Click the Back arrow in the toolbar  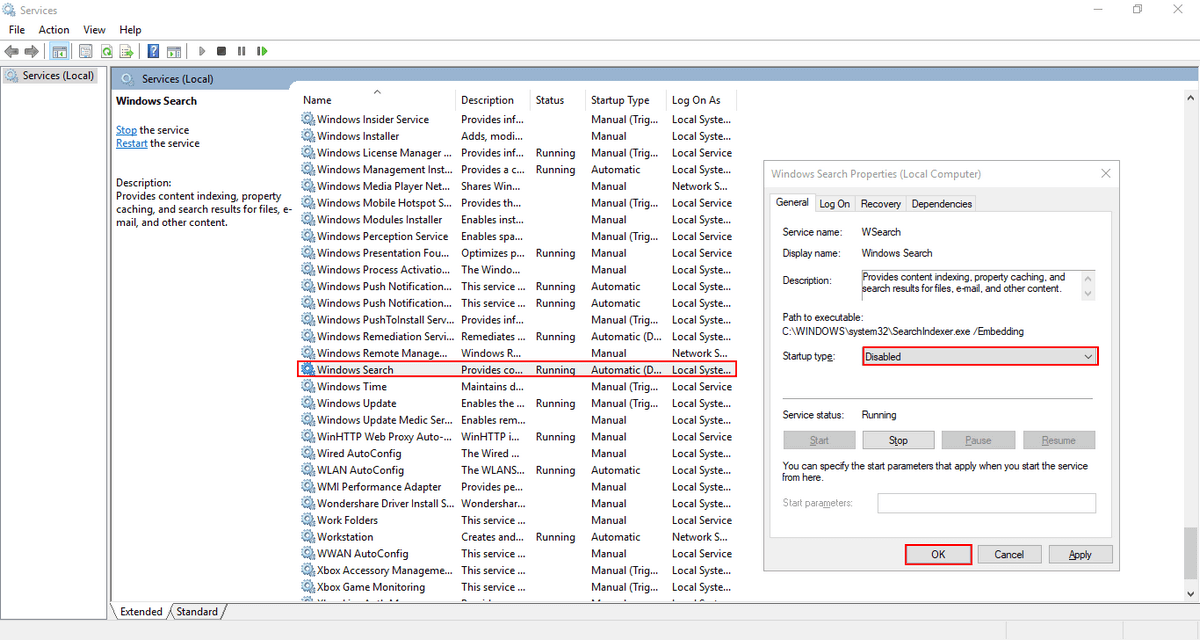click(12, 51)
